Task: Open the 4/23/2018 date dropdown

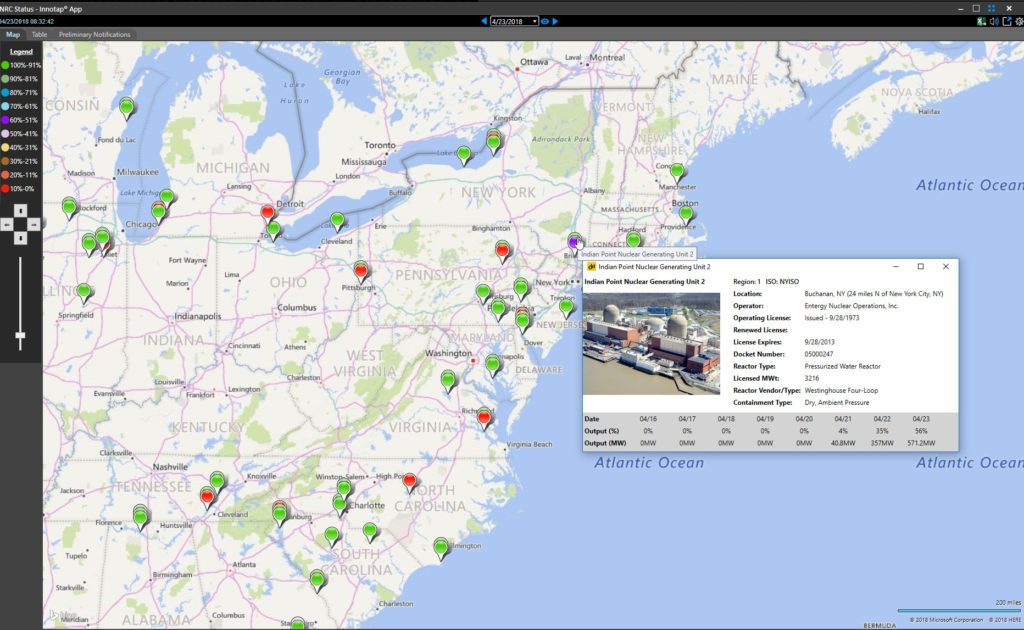Action: point(514,21)
